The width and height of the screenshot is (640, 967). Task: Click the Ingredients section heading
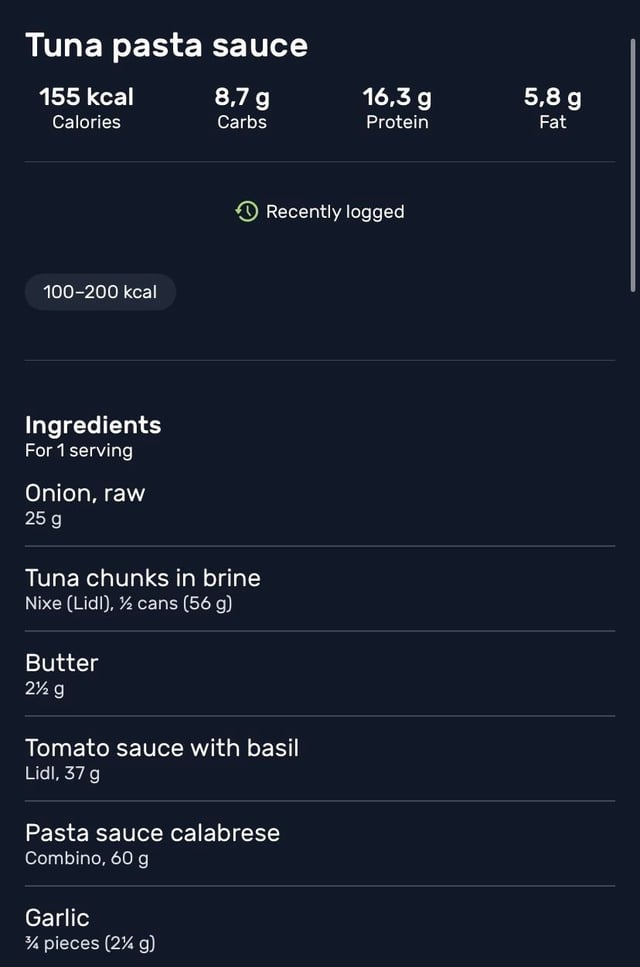93,425
